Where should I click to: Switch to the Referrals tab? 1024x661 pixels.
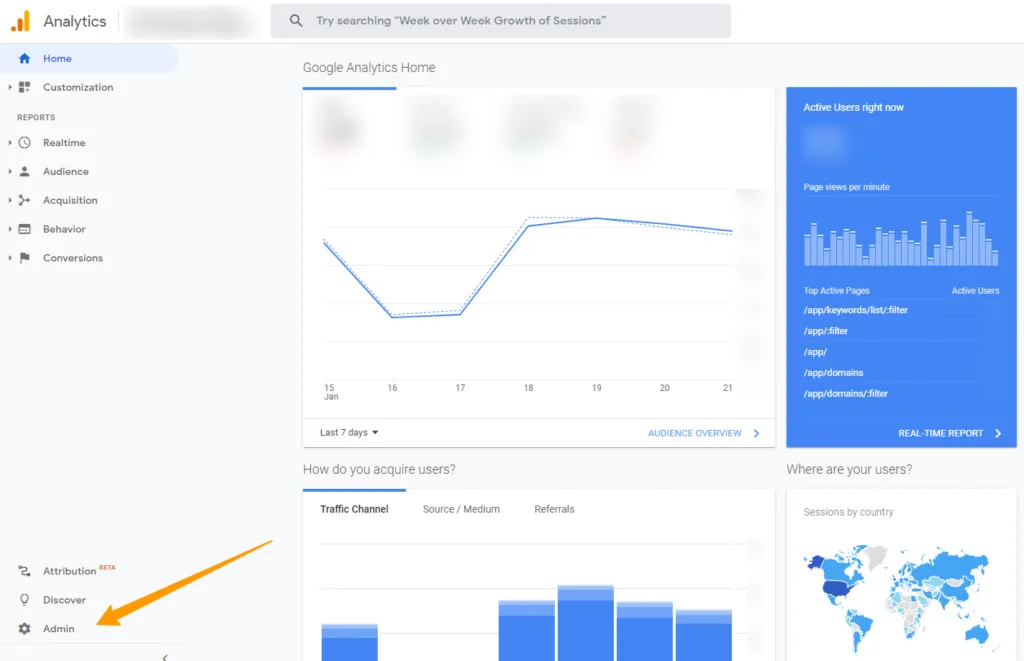[x=554, y=509]
